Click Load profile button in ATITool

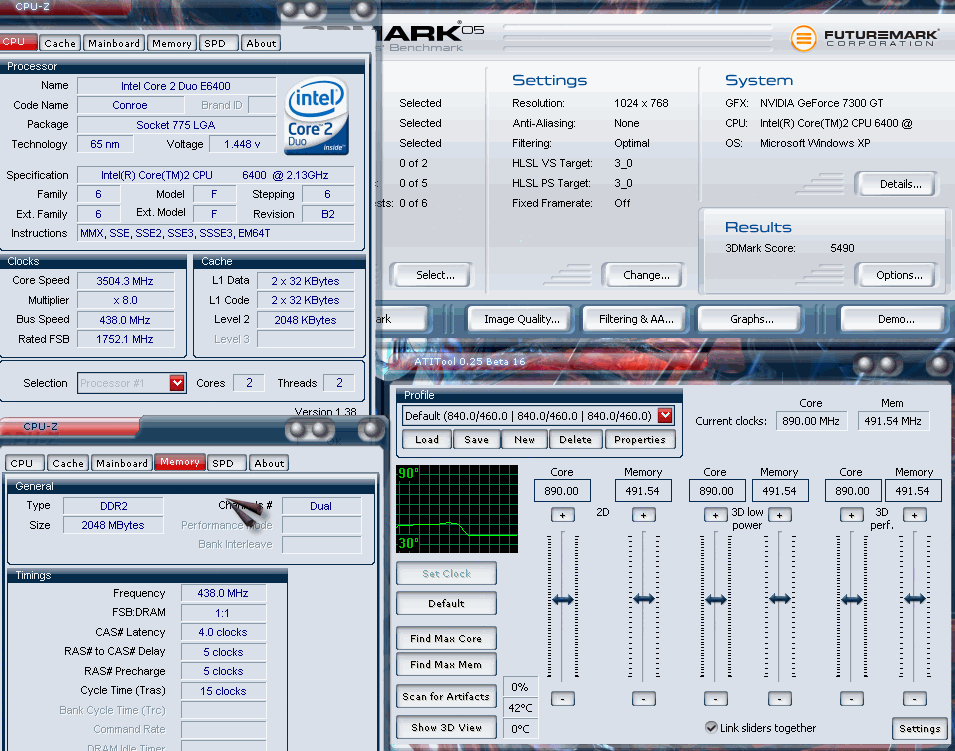pyautogui.click(x=427, y=440)
